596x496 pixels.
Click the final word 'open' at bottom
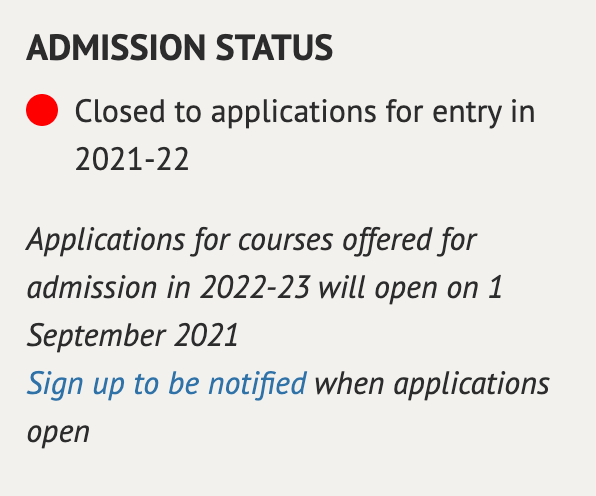pos(58,434)
